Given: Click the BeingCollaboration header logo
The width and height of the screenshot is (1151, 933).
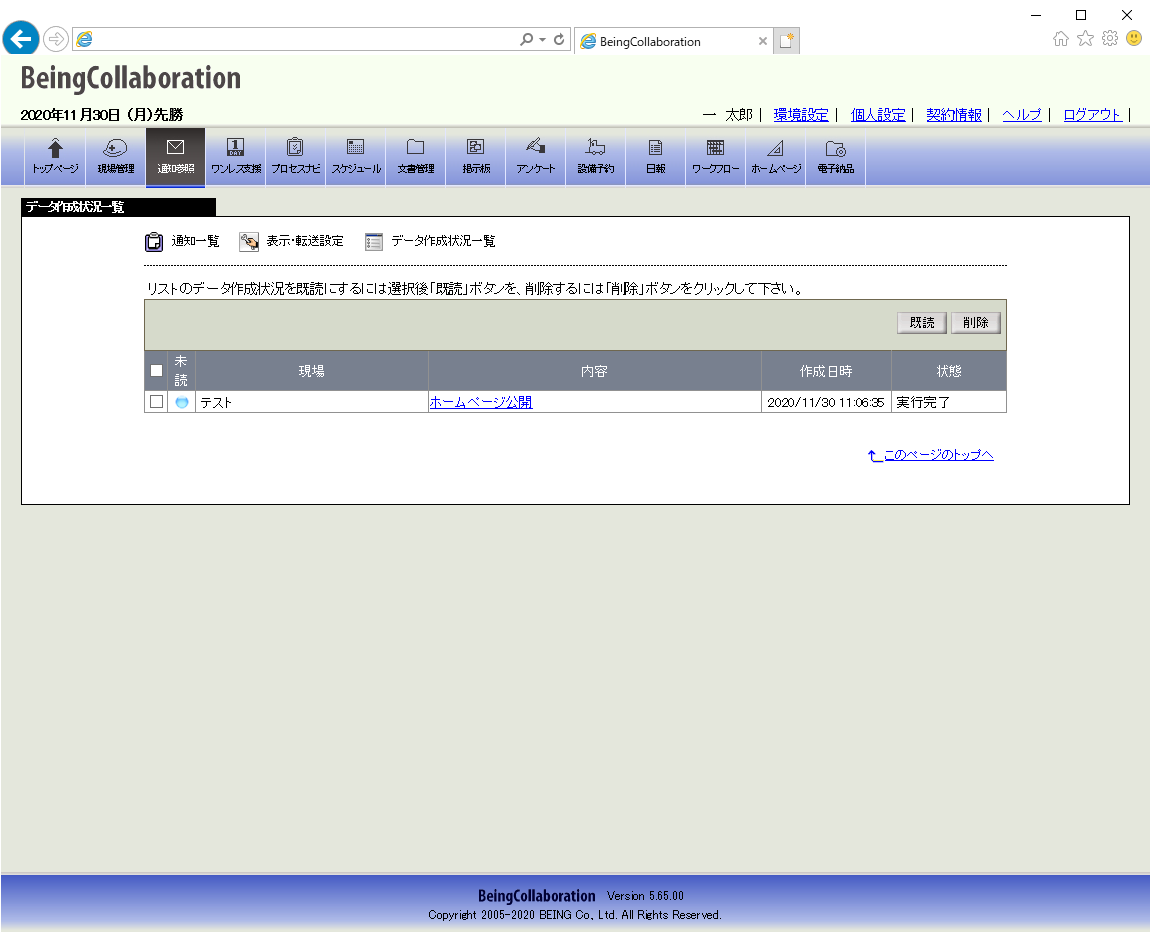Looking at the screenshot, I should click(131, 79).
